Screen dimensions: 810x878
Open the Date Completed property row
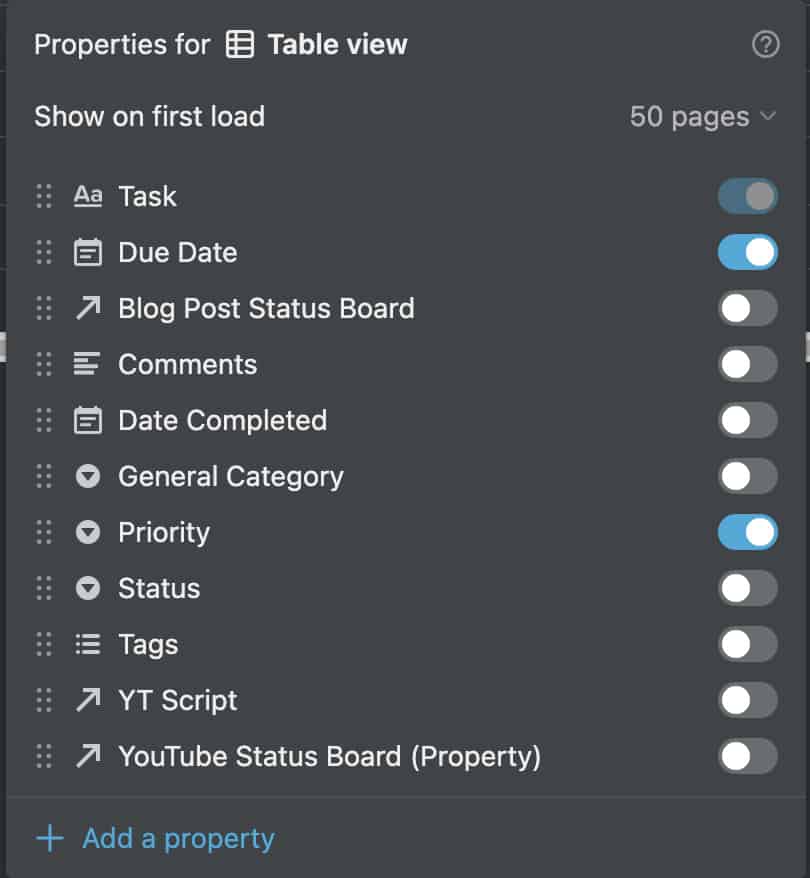tap(405, 420)
